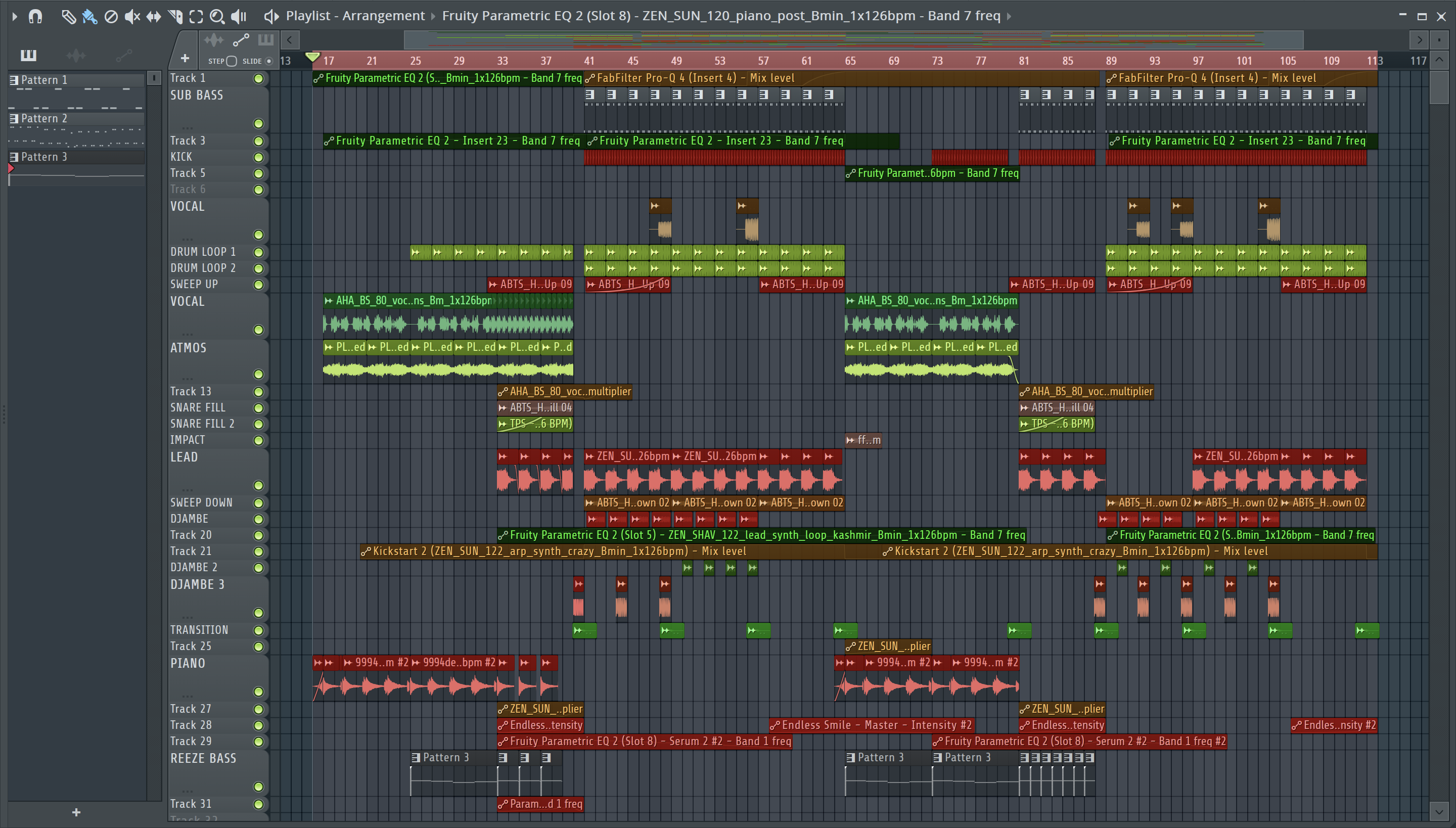Show patterns in the picker

point(28,55)
